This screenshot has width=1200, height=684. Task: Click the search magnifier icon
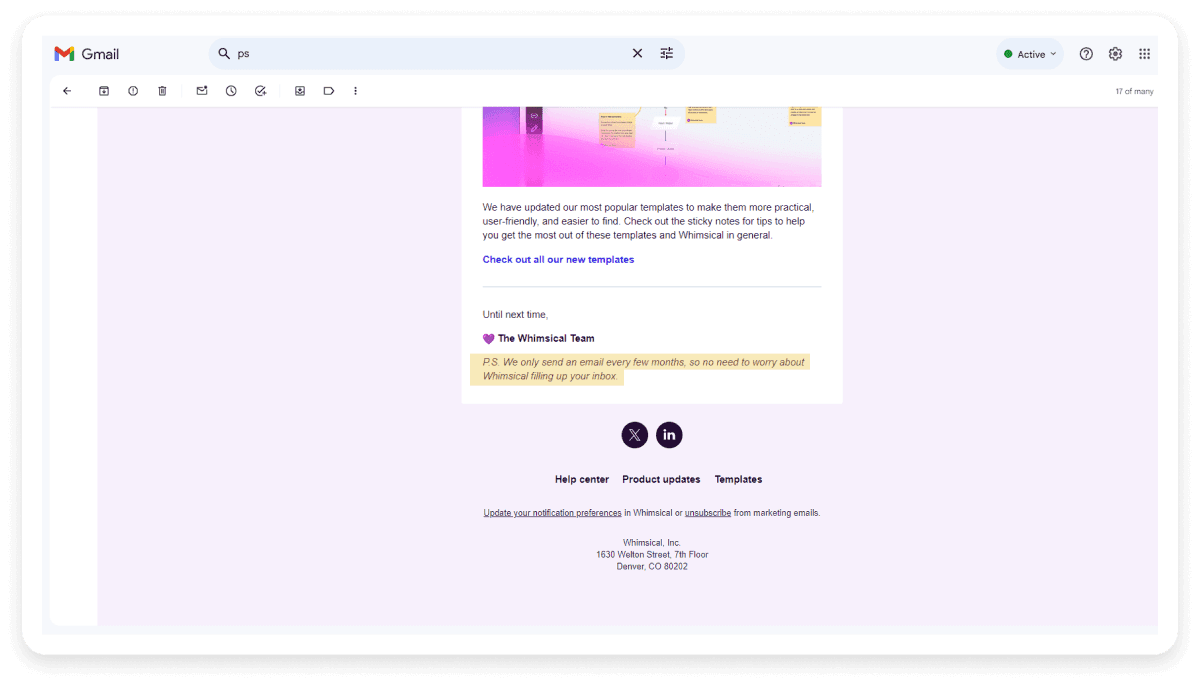click(224, 53)
